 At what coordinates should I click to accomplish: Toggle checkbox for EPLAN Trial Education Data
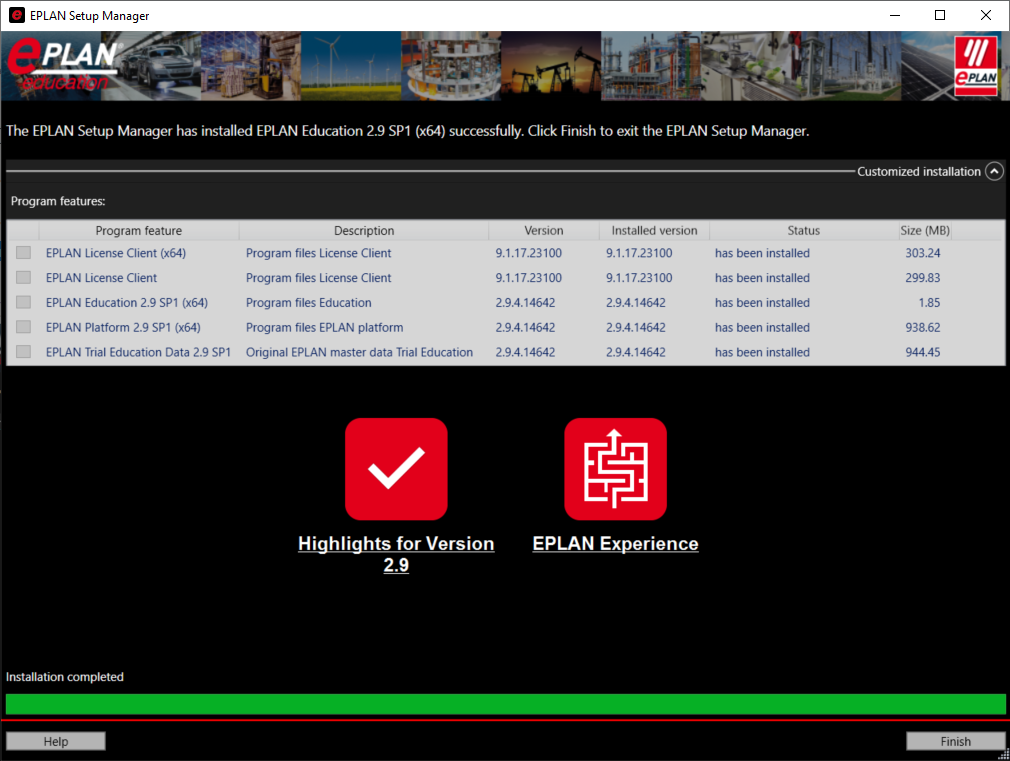(23, 351)
